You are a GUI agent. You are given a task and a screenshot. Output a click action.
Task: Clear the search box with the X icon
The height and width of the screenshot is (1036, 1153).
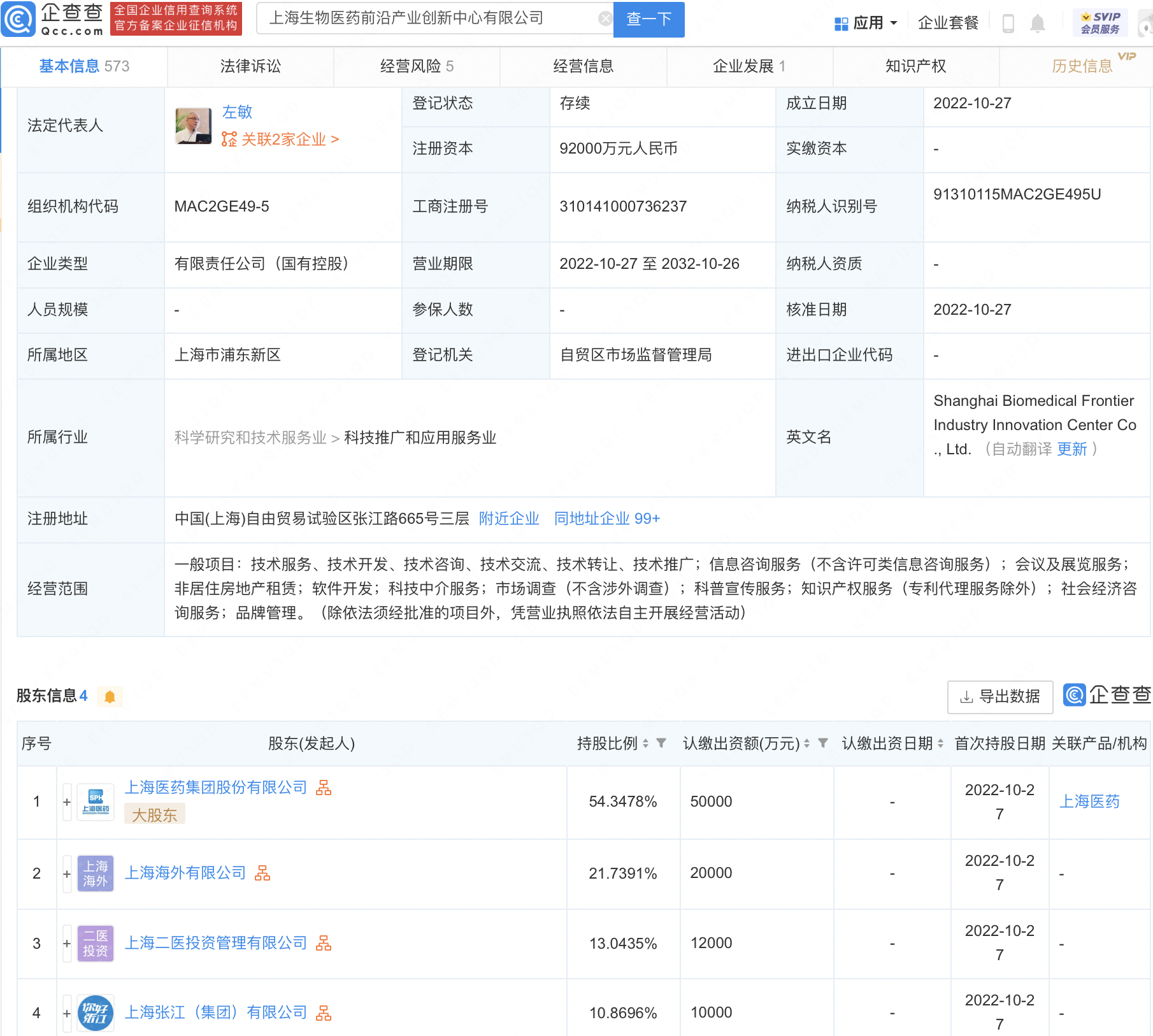[x=605, y=18]
